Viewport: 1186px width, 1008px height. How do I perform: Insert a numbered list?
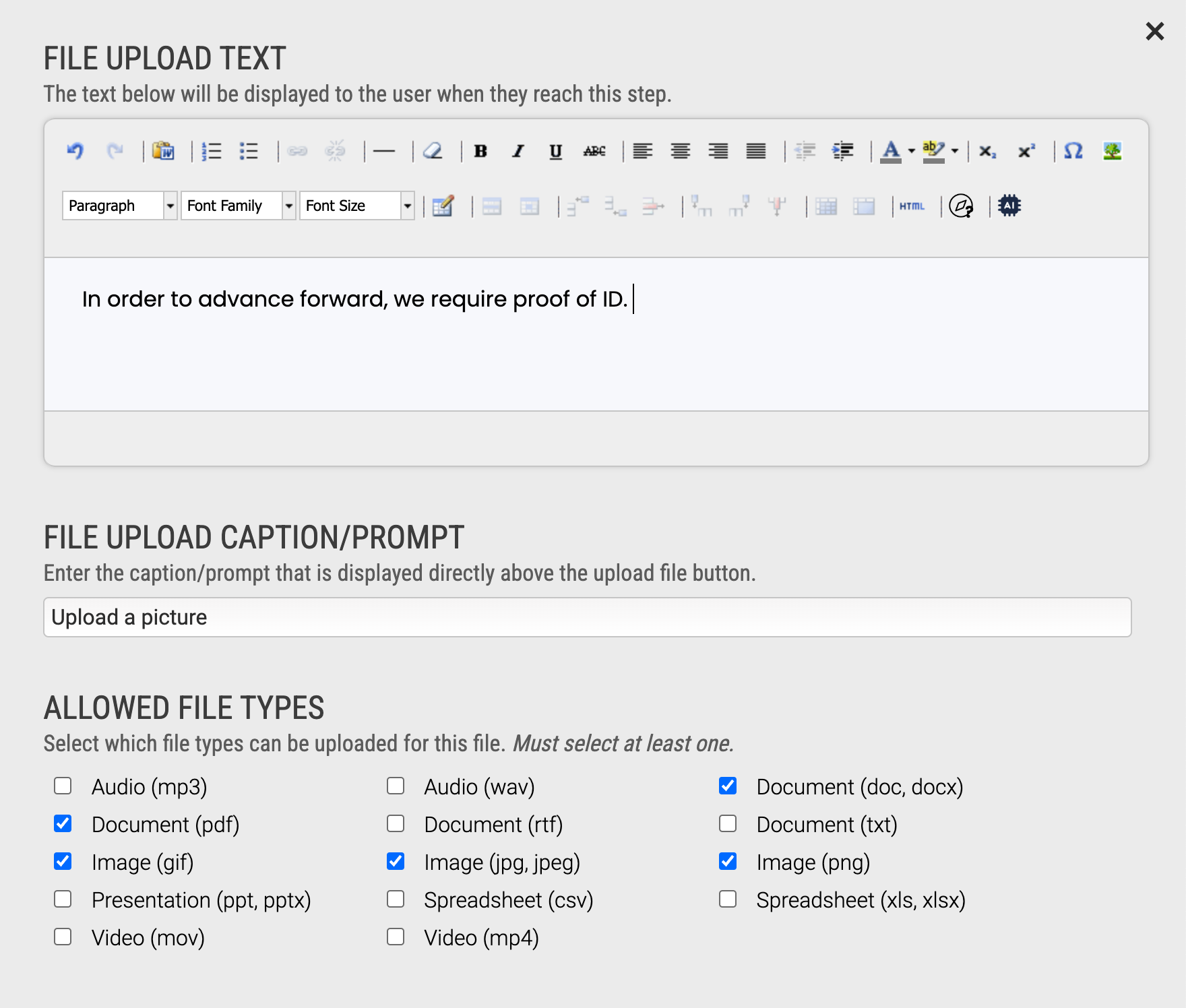(212, 151)
